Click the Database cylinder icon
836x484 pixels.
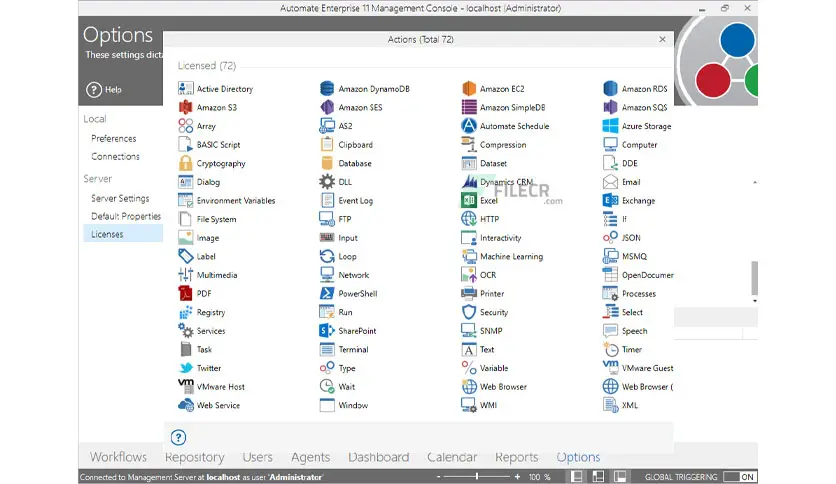coord(327,163)
